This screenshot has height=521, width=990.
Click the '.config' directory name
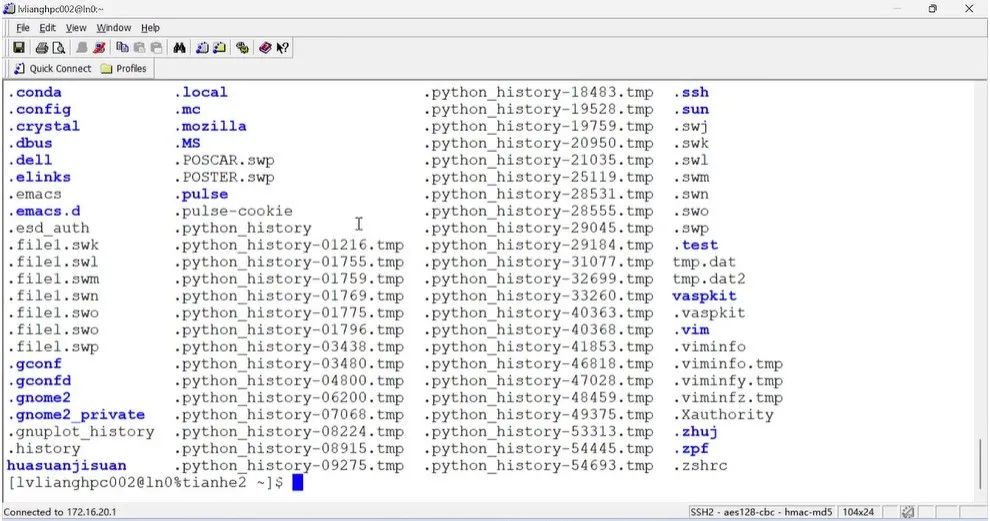(39, 109)
